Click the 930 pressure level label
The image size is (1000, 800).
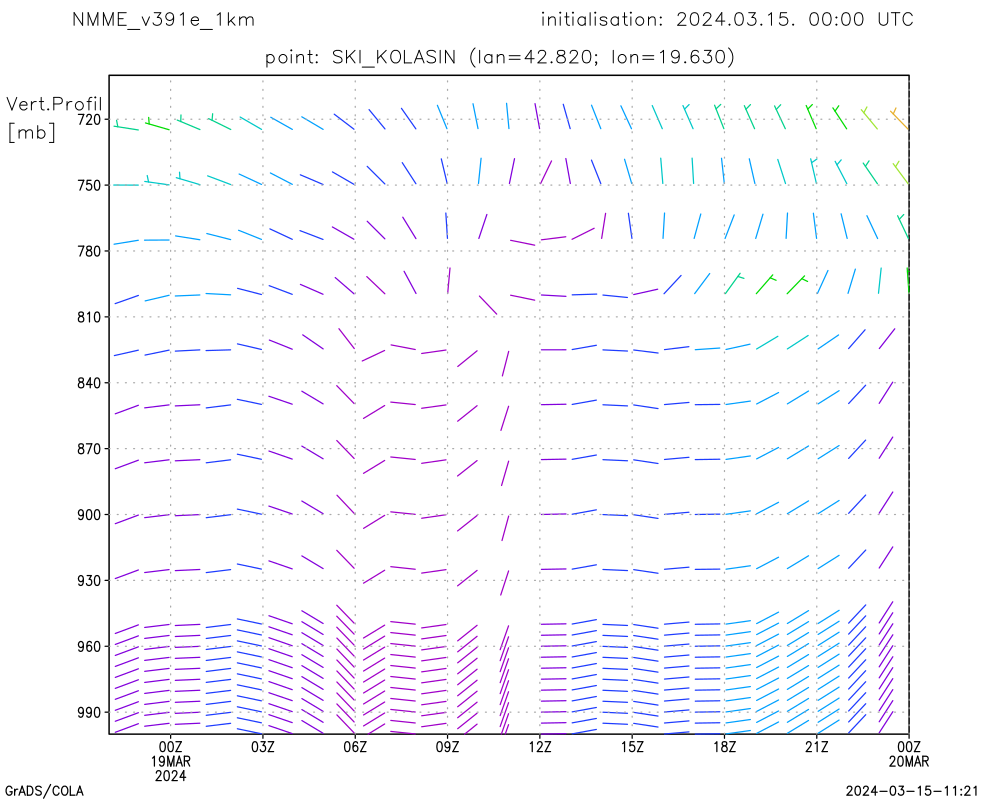coord(89,581)
